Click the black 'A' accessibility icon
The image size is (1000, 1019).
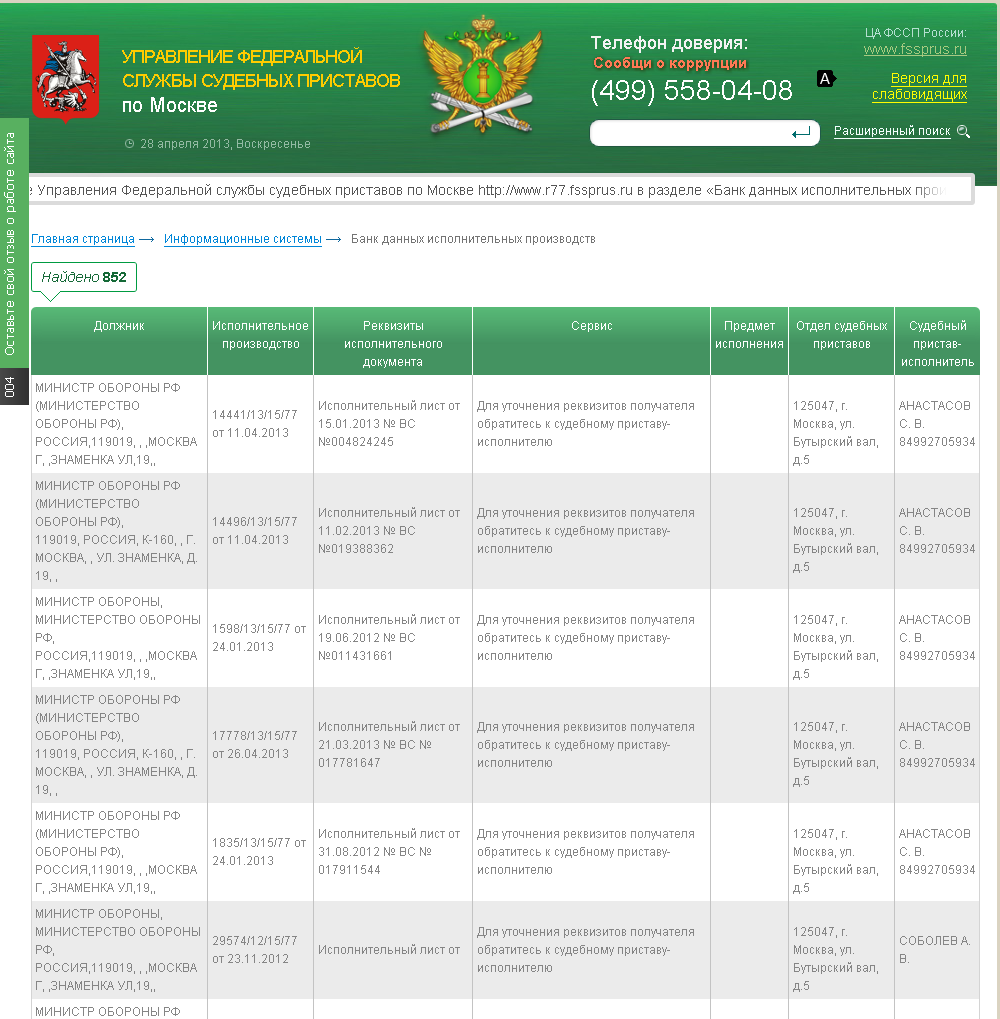[825, 78]
